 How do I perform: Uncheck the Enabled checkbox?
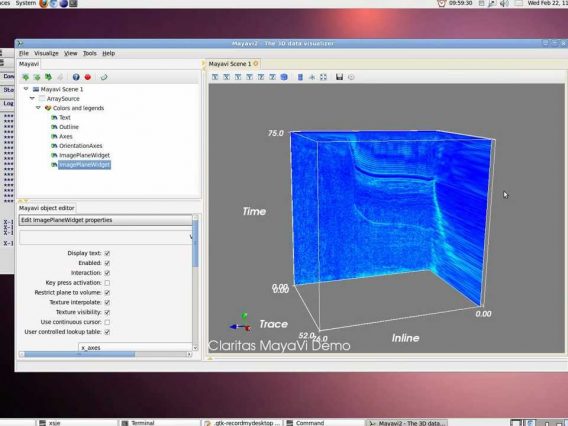pos(107,263)
